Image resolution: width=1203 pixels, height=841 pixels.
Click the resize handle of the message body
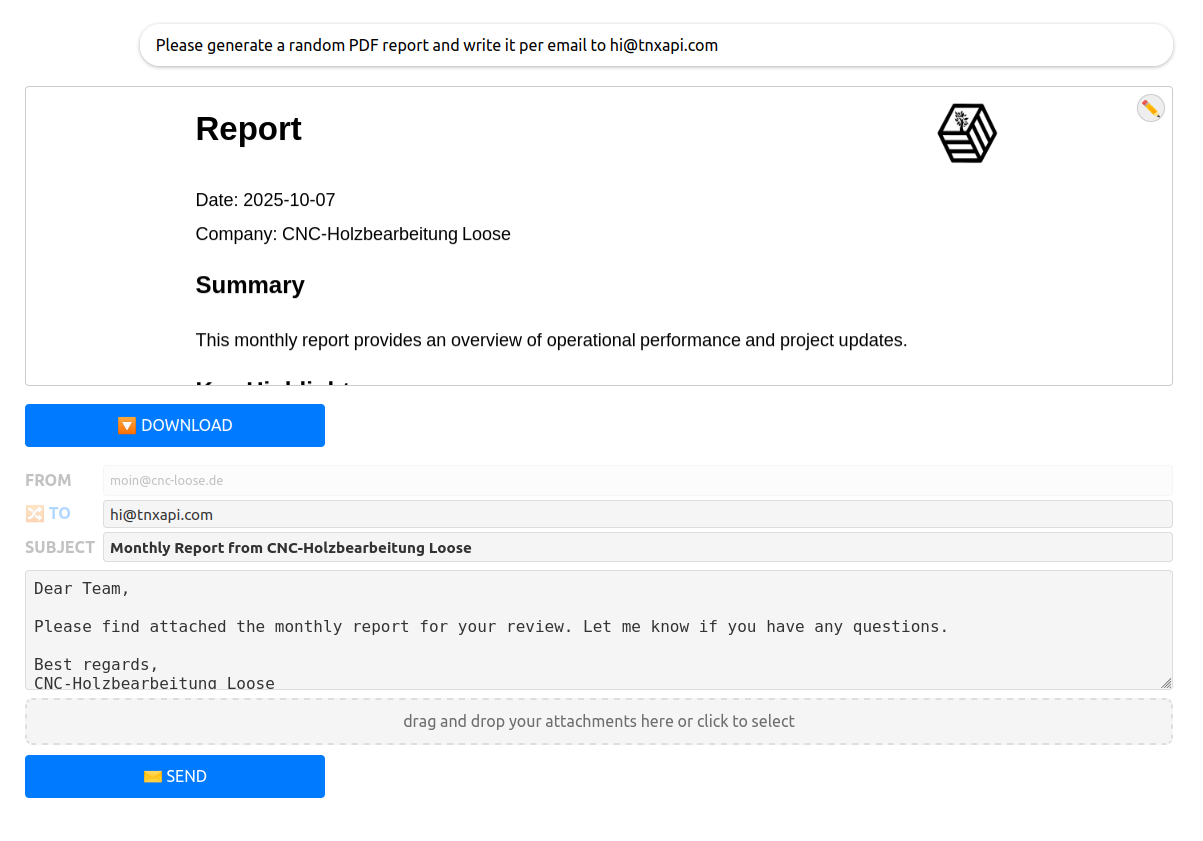point(1165,682)
